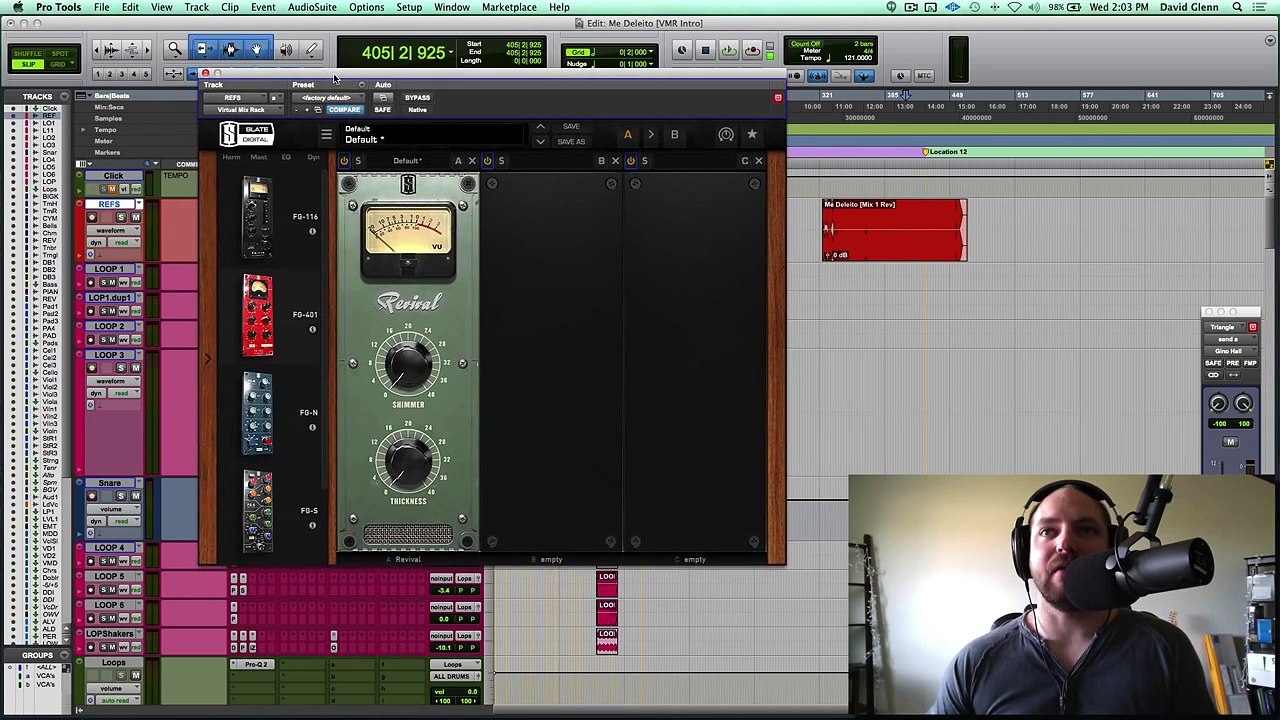Screen dimensions: 1280x720
Task: Open the AudioSuite menu
Action: click(312, 7)
